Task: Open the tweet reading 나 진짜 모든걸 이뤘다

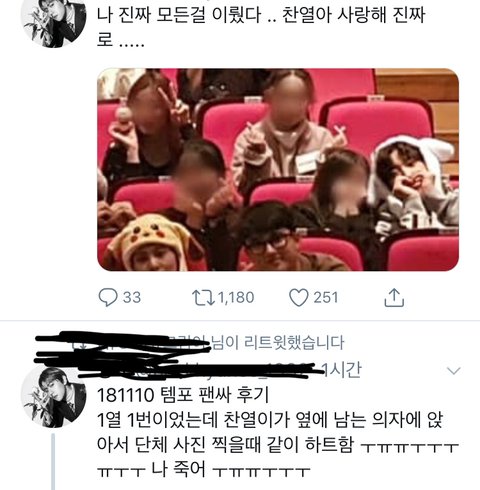Action: pyautogui.click(x=261, y=27)
